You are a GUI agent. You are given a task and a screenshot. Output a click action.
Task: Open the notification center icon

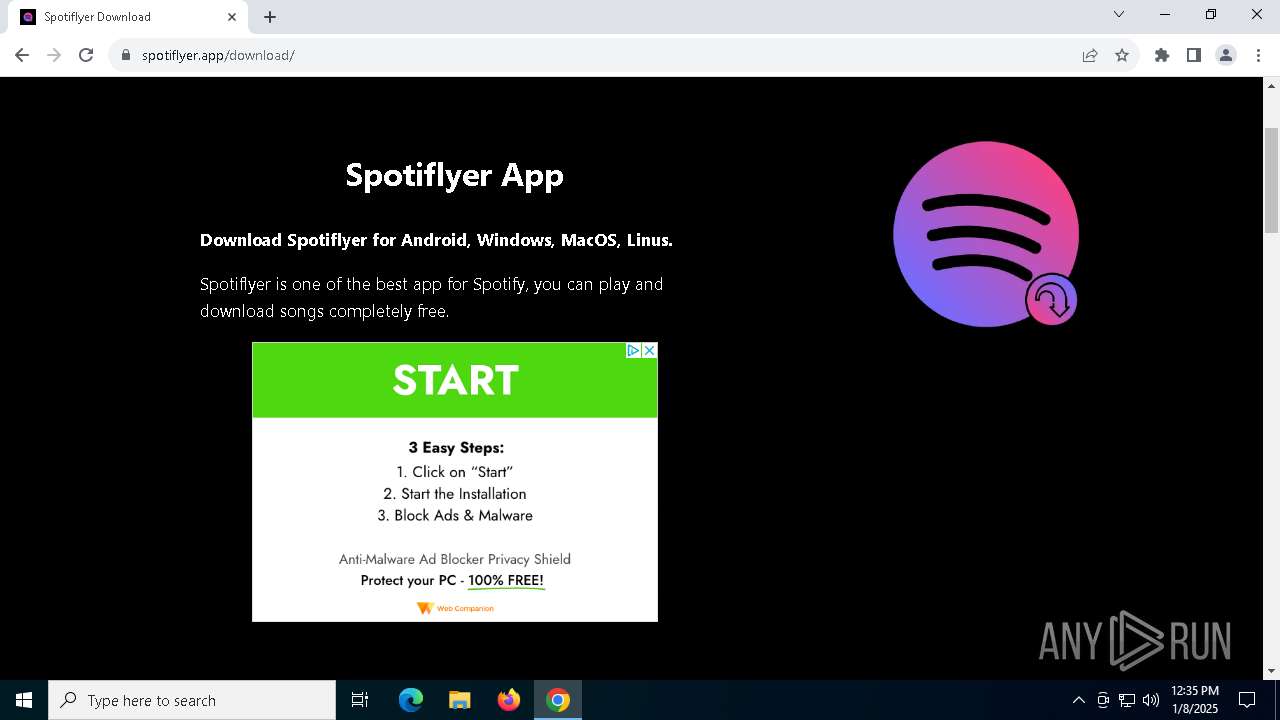[x=1247, y=700]
